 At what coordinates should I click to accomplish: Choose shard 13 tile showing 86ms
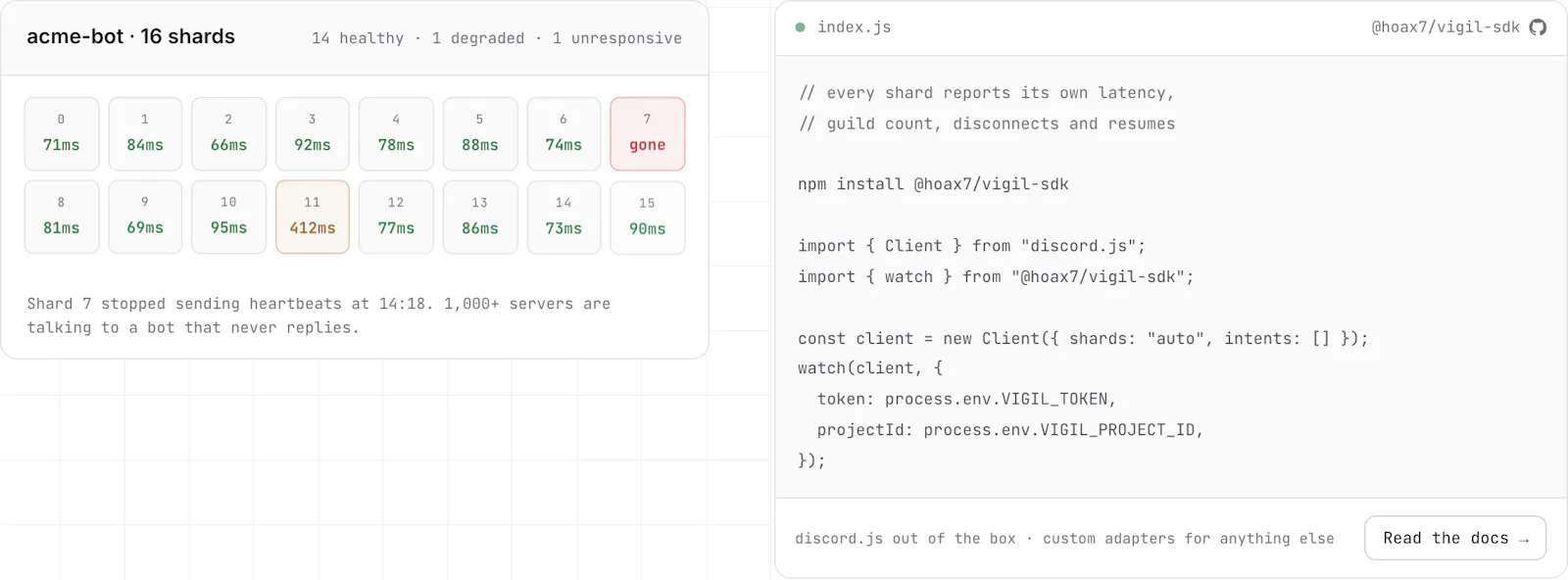click(480, 217)
